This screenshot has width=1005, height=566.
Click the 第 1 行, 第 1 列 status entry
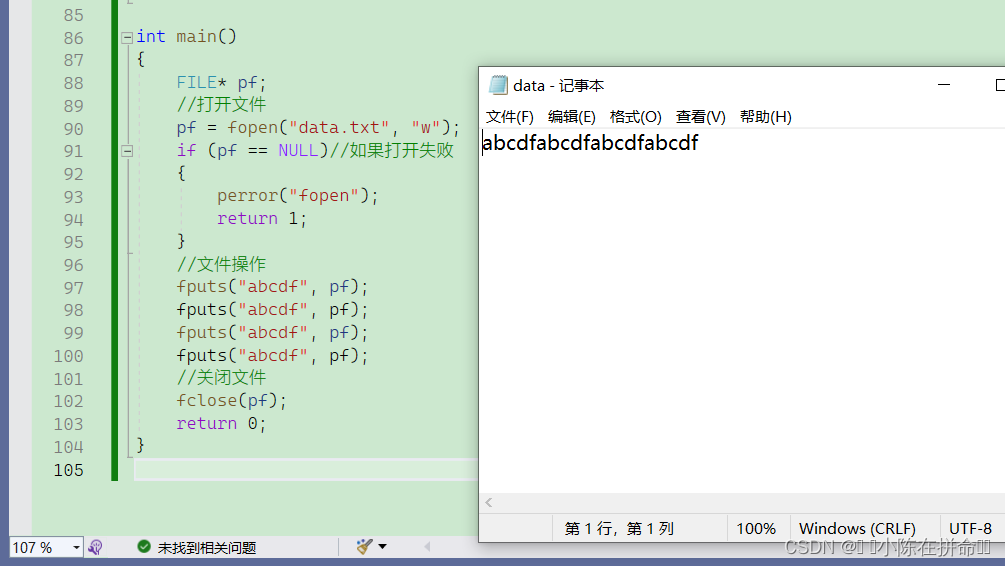point(619,529)
